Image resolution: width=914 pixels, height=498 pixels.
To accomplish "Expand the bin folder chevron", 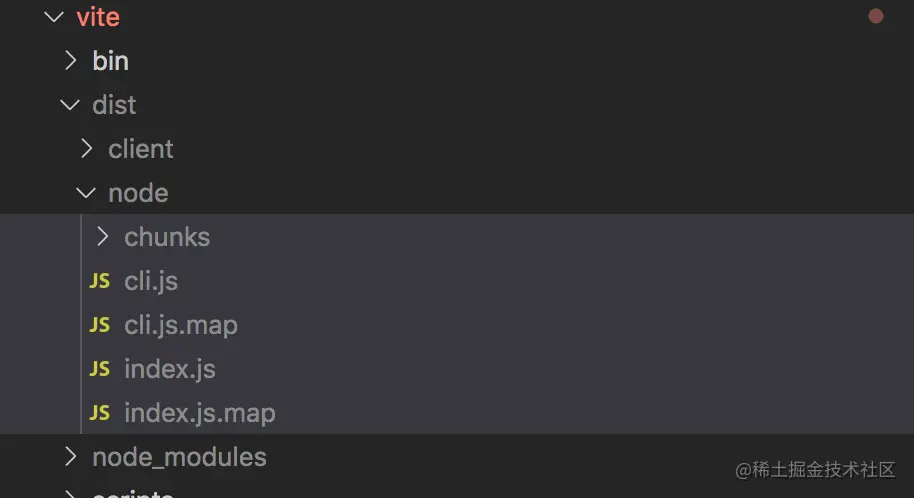I will click(x=70, y=61).
